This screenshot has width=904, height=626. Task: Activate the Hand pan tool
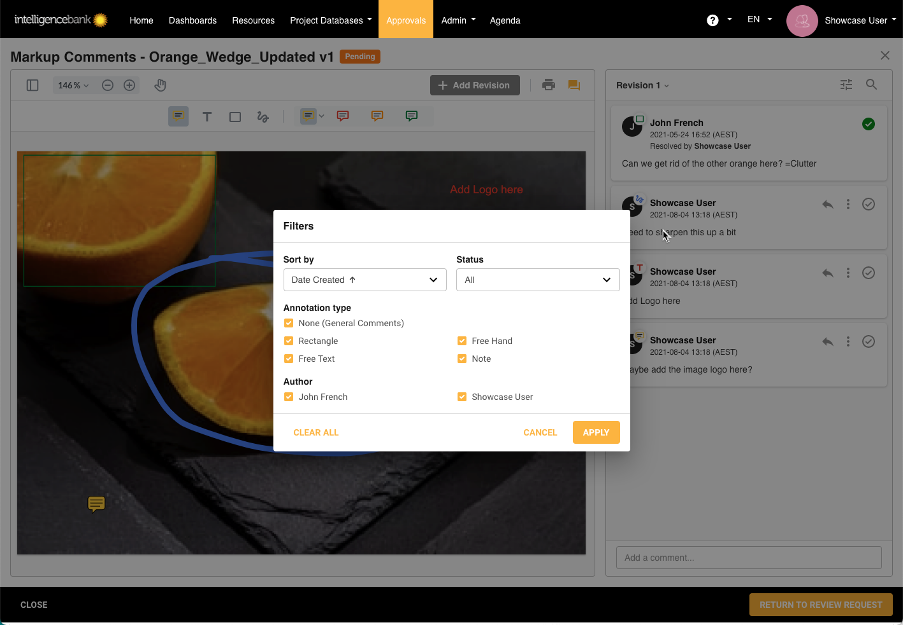tap(158, 85)
